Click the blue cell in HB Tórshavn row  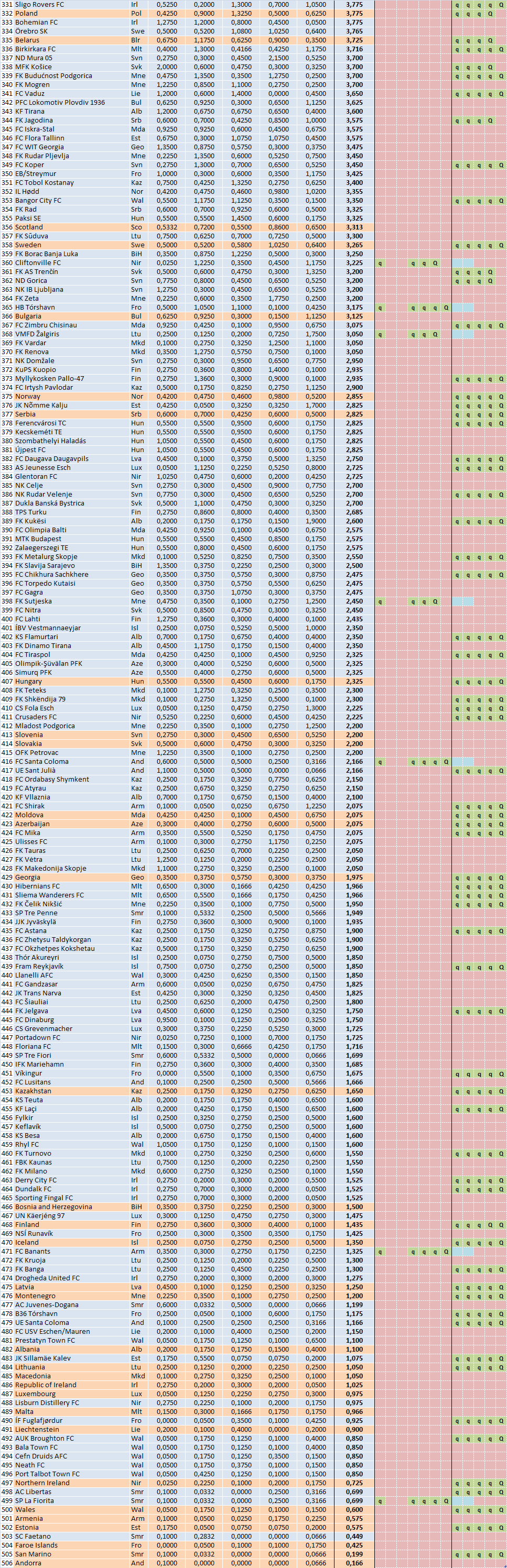[462, 308]
